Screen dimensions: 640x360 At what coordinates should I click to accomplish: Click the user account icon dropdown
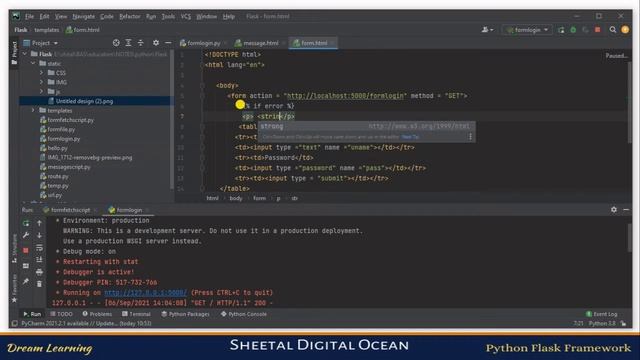click(487, 30)
